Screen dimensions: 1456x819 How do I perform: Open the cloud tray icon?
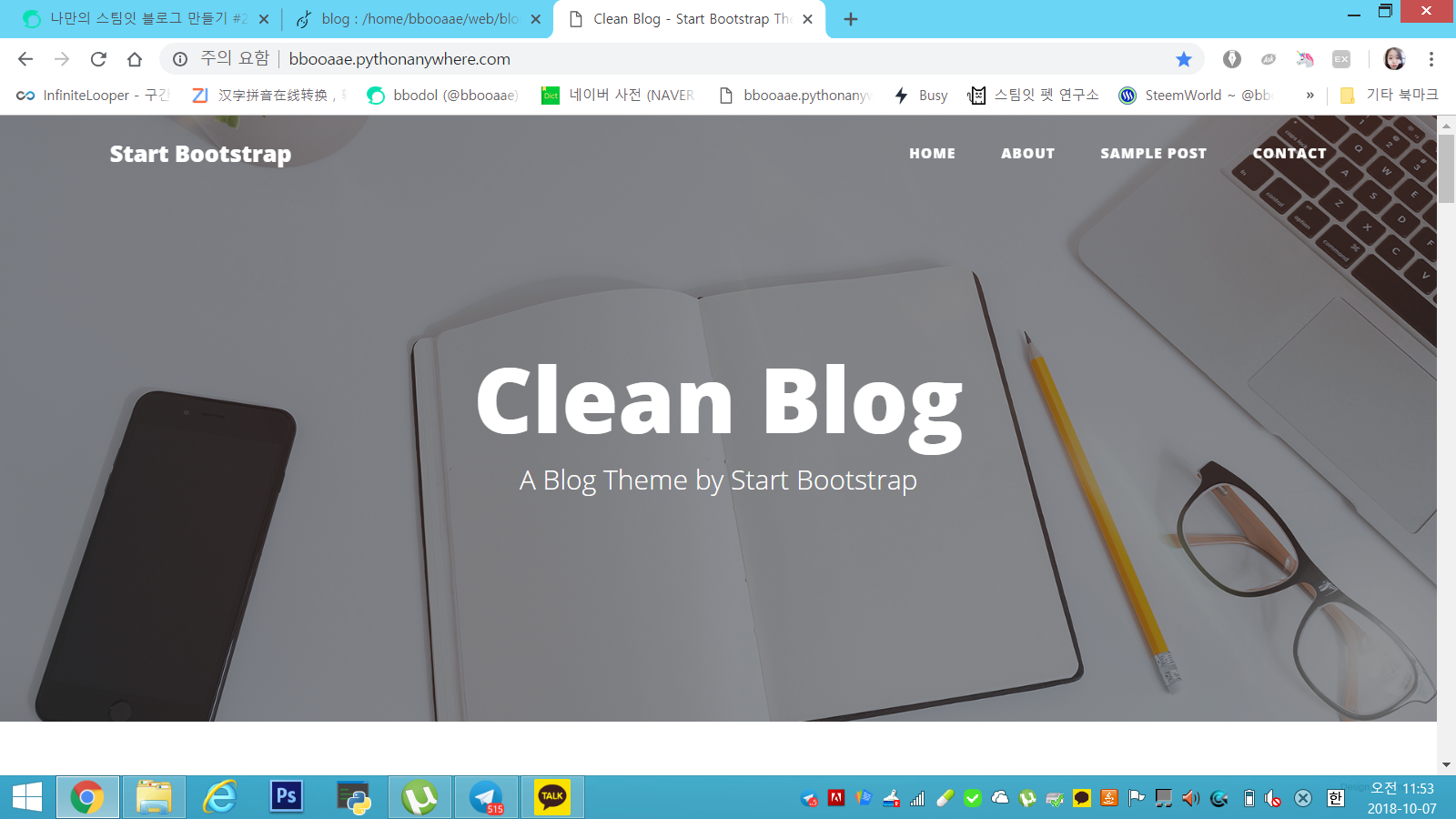1000,798
